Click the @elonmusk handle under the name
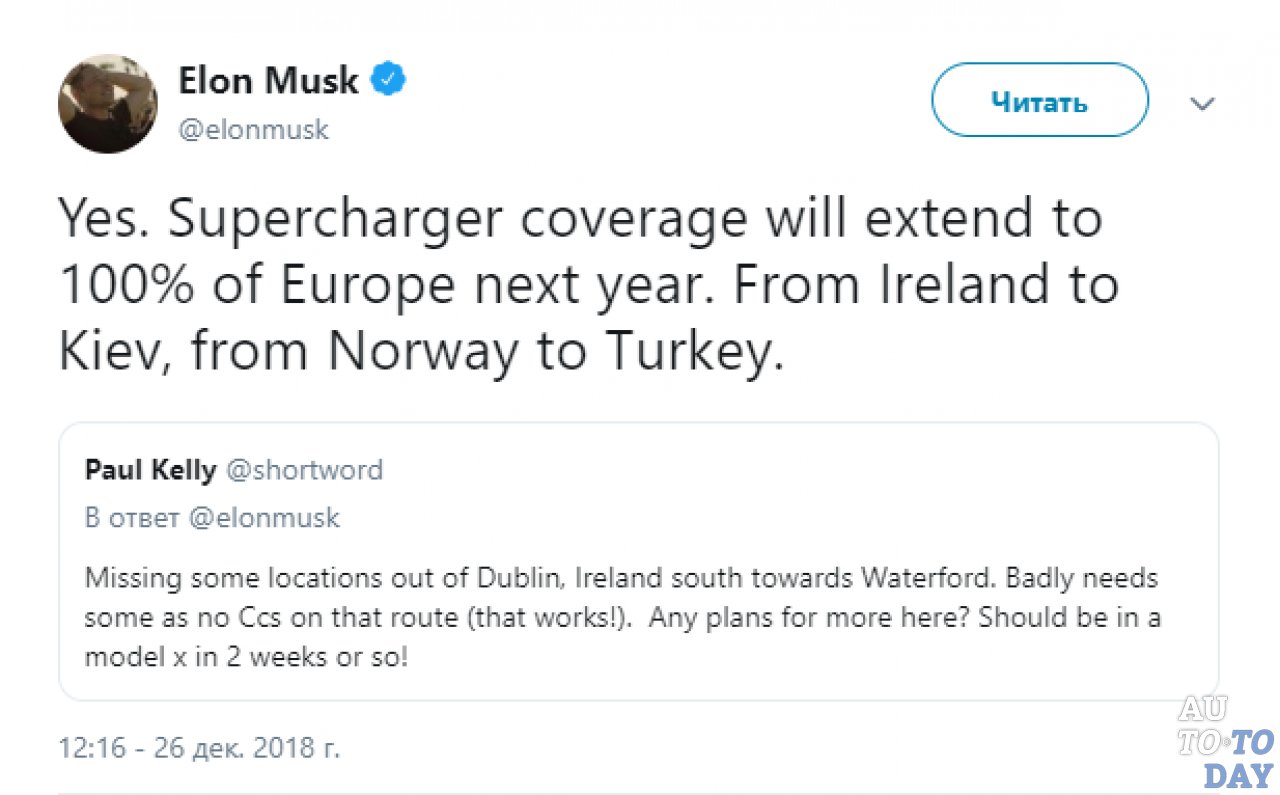This screenshot has width=1280, height=795. coord(253,129)
